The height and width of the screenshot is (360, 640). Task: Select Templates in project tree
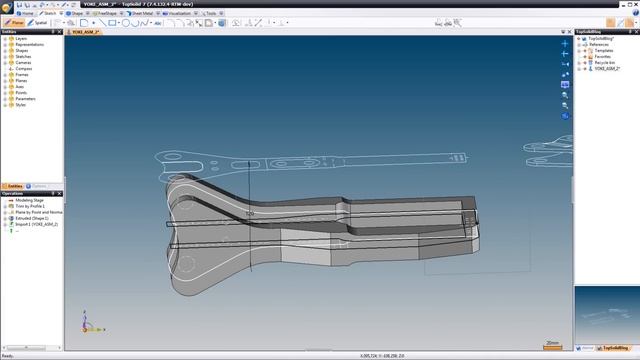(603, 51)
